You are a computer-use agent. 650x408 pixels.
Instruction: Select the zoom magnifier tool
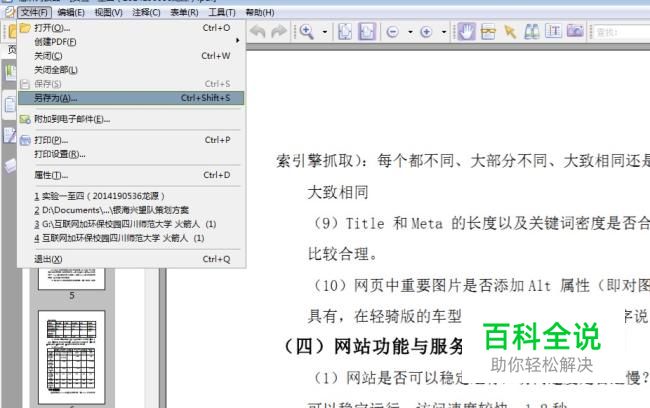tap(307, 32)
